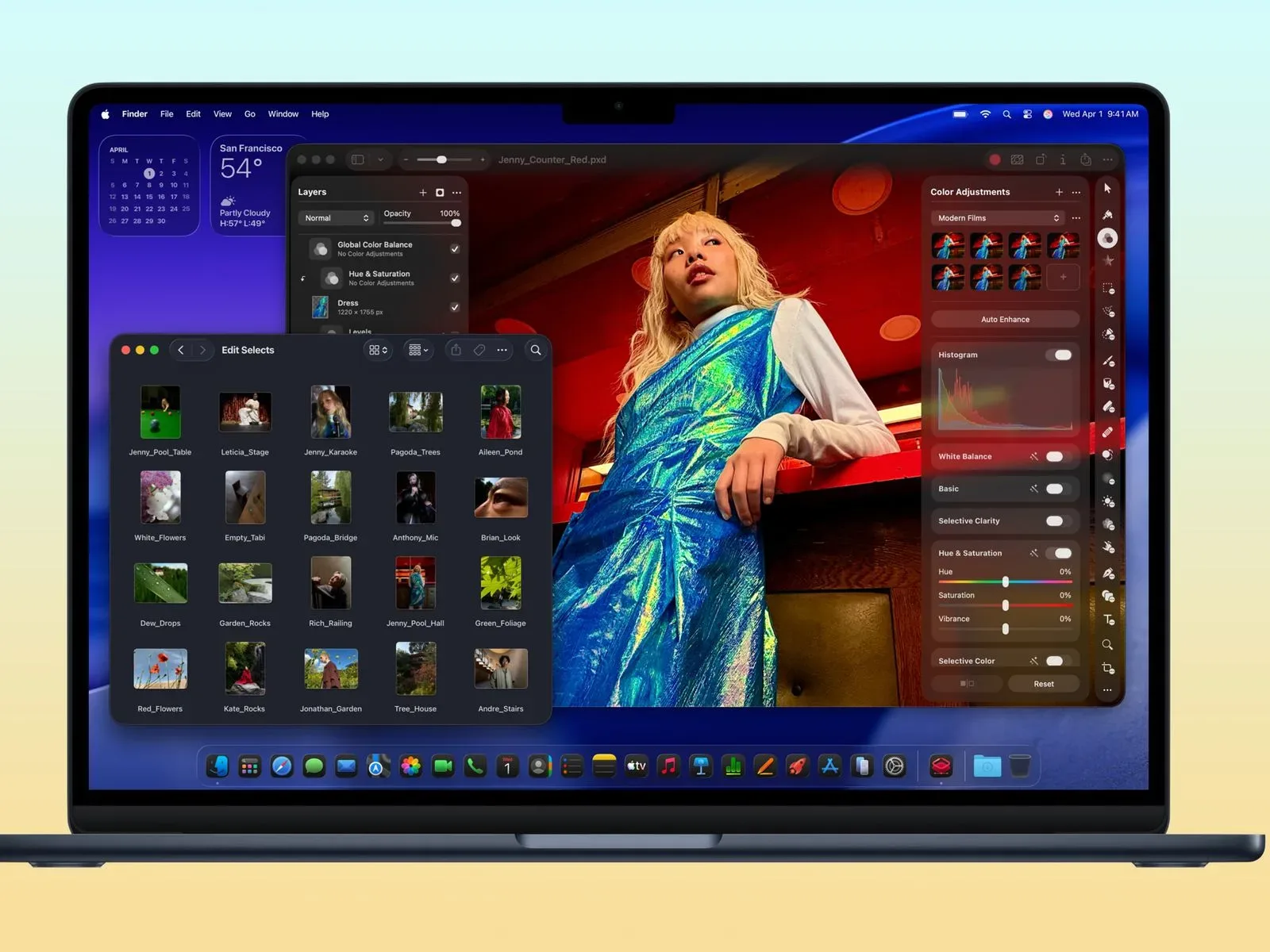Open the Layers panel more options

coord(456,192)
